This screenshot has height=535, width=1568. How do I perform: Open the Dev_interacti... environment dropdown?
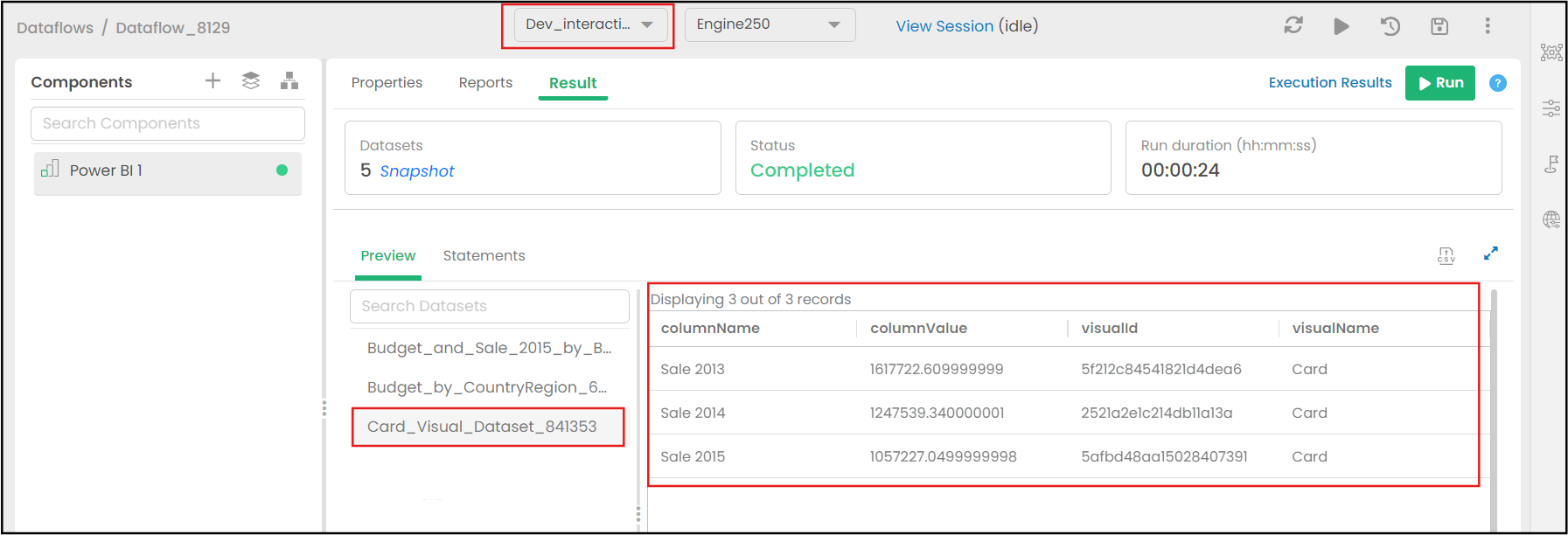(x=589, y=24)
